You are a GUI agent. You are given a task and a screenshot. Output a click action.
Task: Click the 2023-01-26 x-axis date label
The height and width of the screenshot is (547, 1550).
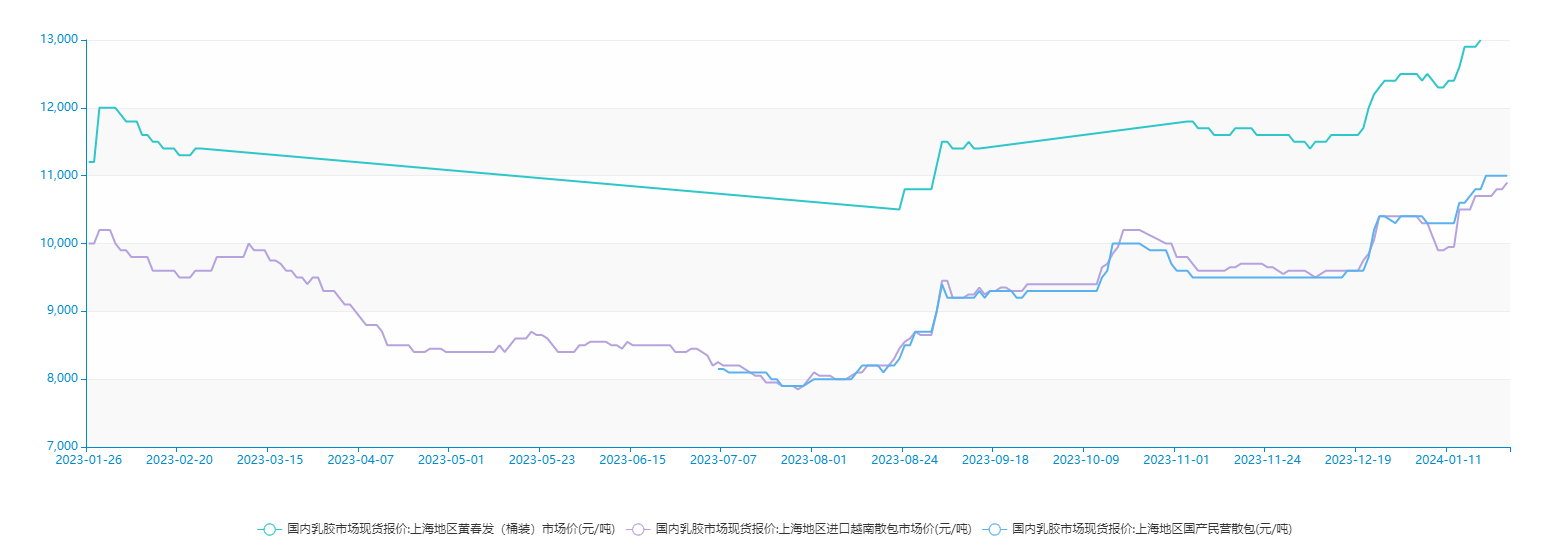88,460
